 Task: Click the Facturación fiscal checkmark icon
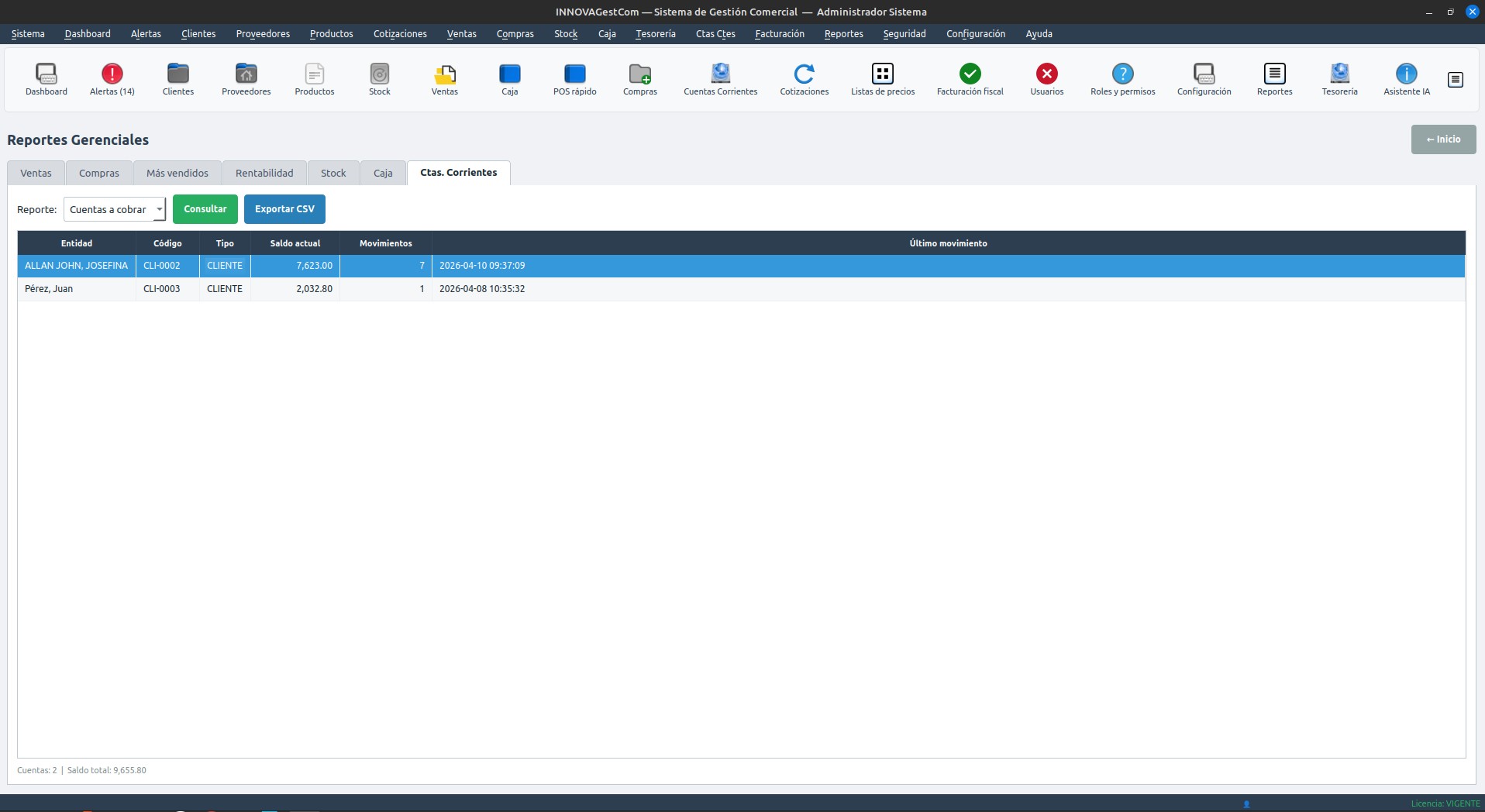pos(970,79)
